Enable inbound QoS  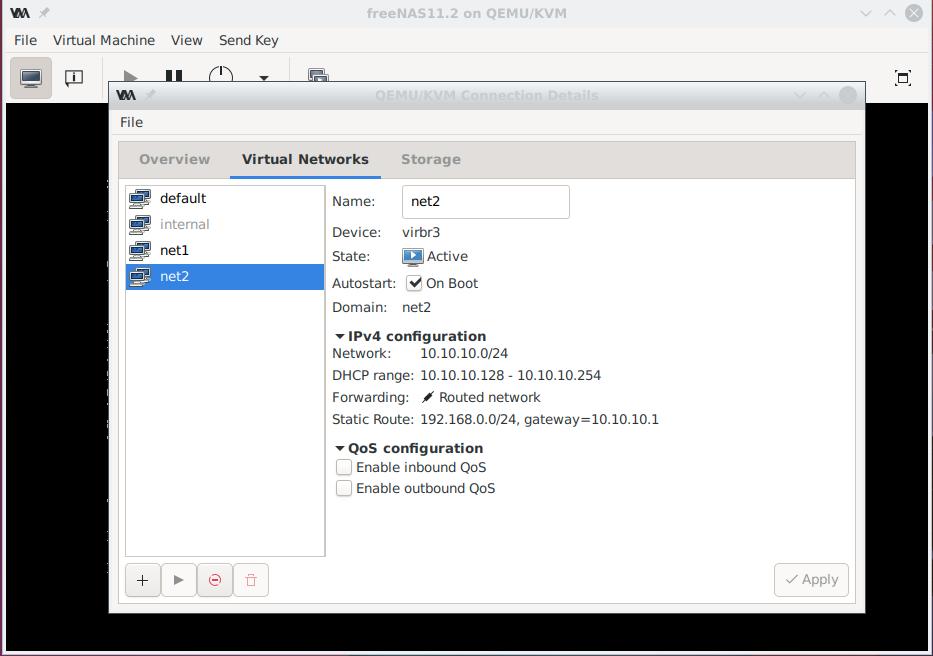(344, 467)
